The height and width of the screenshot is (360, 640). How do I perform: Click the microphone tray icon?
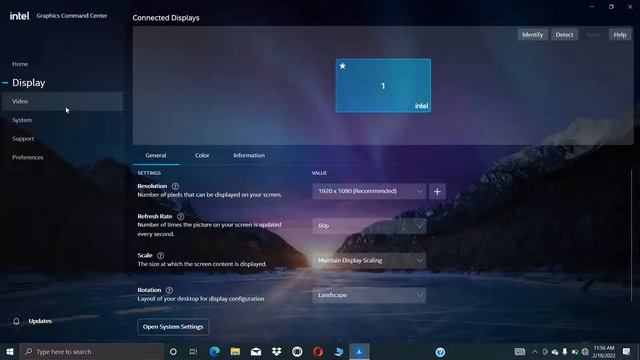(565, 352)
